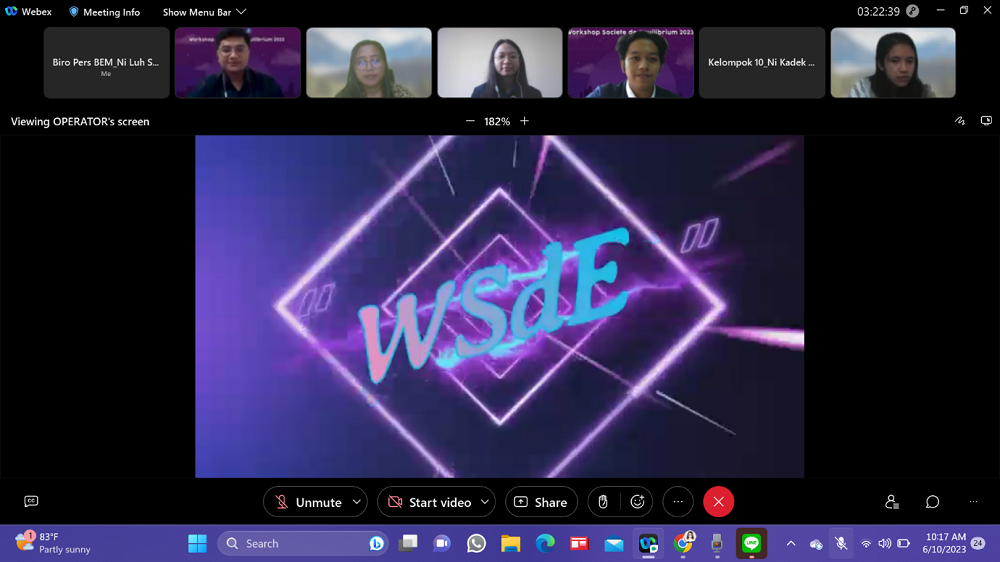The width and height of the screenshot is (1000, 562).
Task: Open the more options ellipsis in meeting controls
Action: tap(677, 502)
